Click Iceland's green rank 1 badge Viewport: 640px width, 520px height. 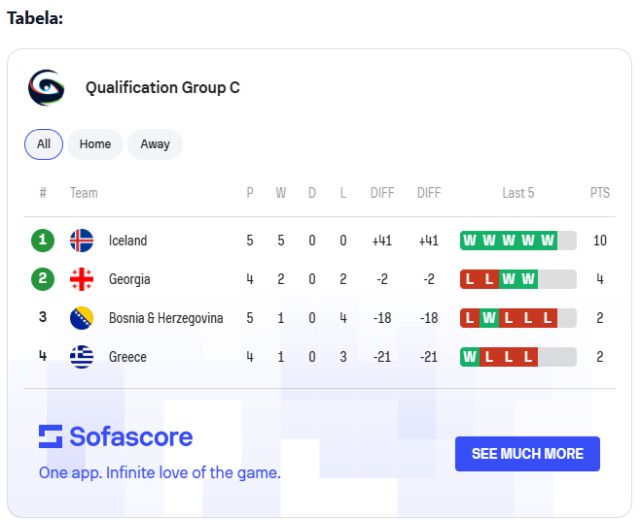click(42, 240)
